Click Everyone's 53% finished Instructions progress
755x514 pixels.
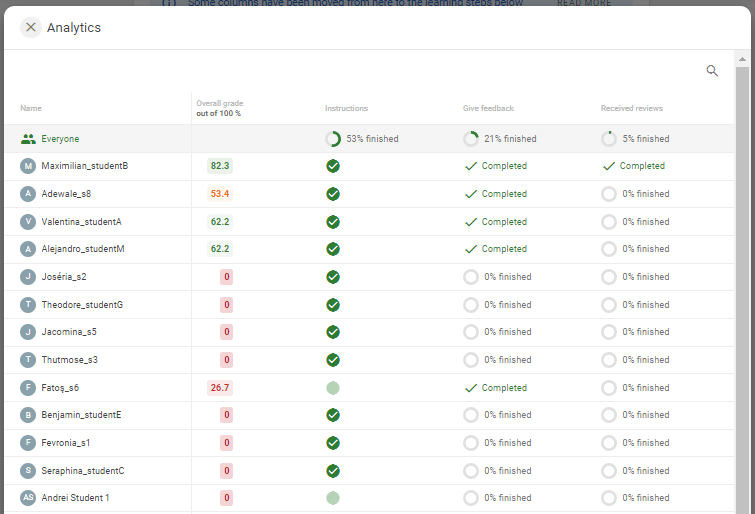point(362,139)
